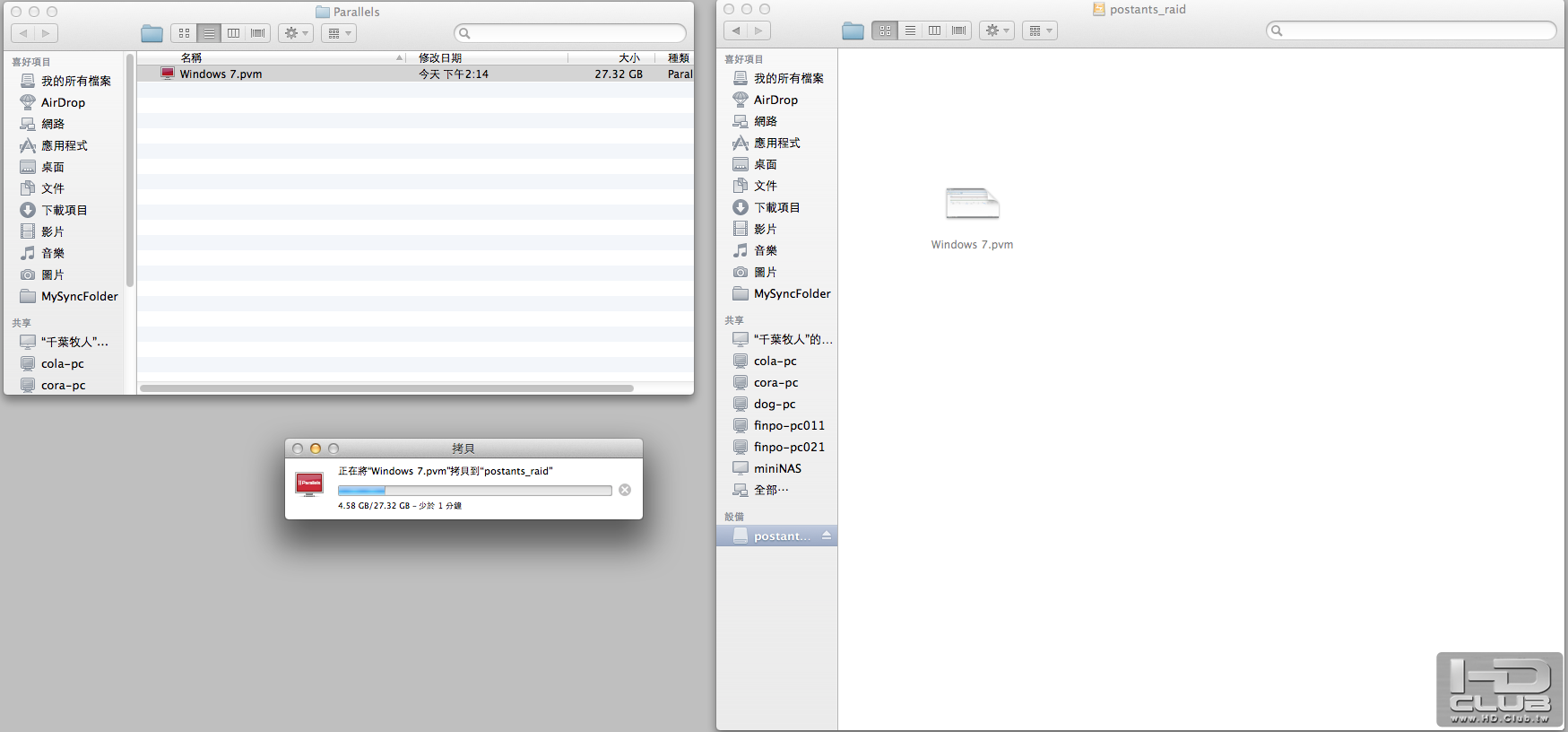The height and width of the screenshot is (732, 1568).
Task: Select postant… device in sidebar
Action: click(776, 536)
